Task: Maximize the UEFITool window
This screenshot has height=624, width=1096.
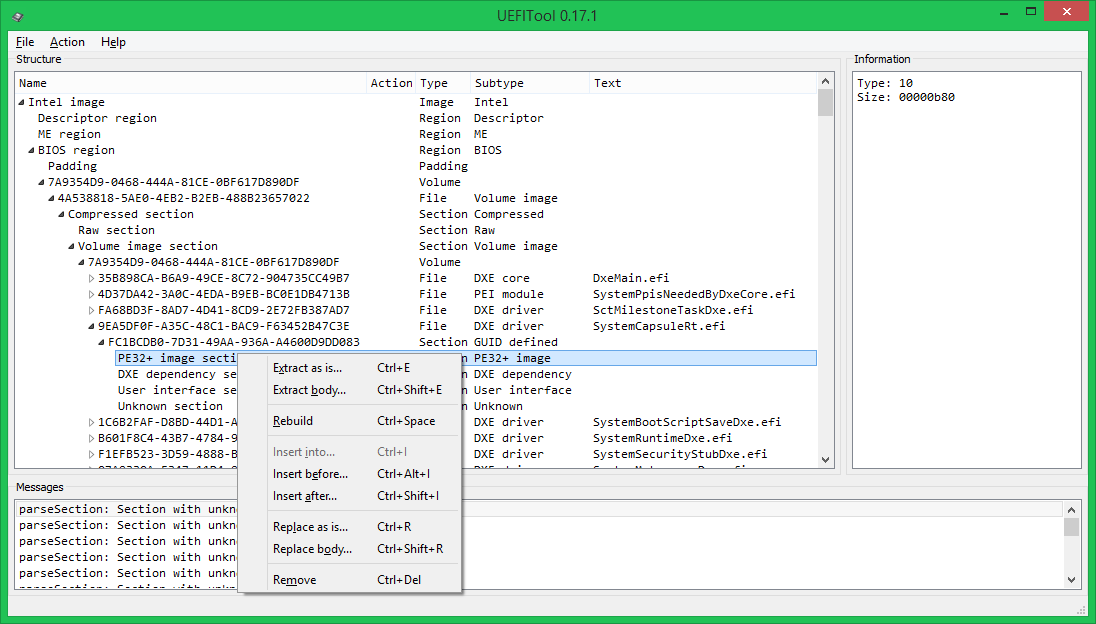Action: [1030, 13]
